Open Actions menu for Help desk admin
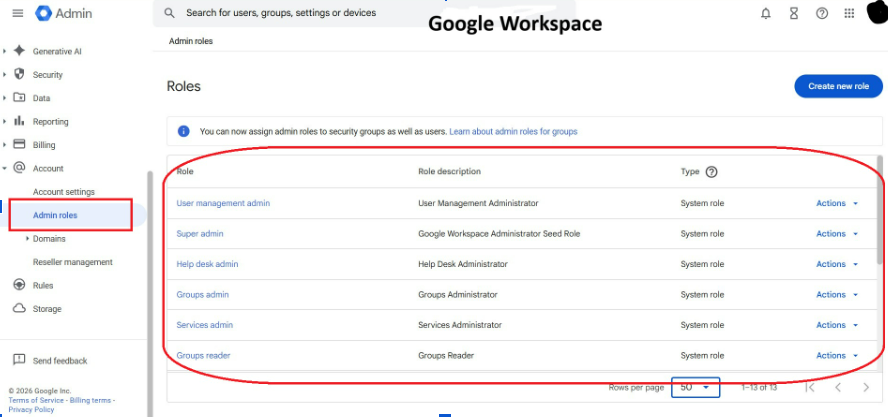The height and width of the screenshot is (417, 888). [837, 264]
